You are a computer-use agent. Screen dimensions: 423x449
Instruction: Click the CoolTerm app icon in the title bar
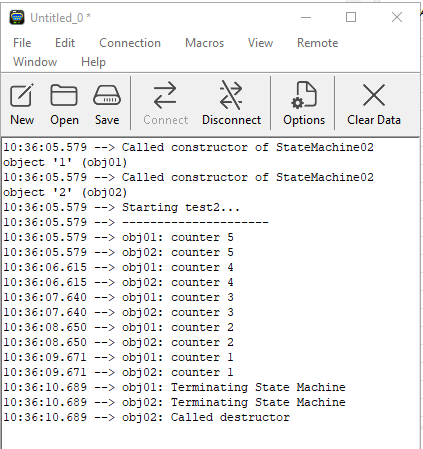coord(17,17)
